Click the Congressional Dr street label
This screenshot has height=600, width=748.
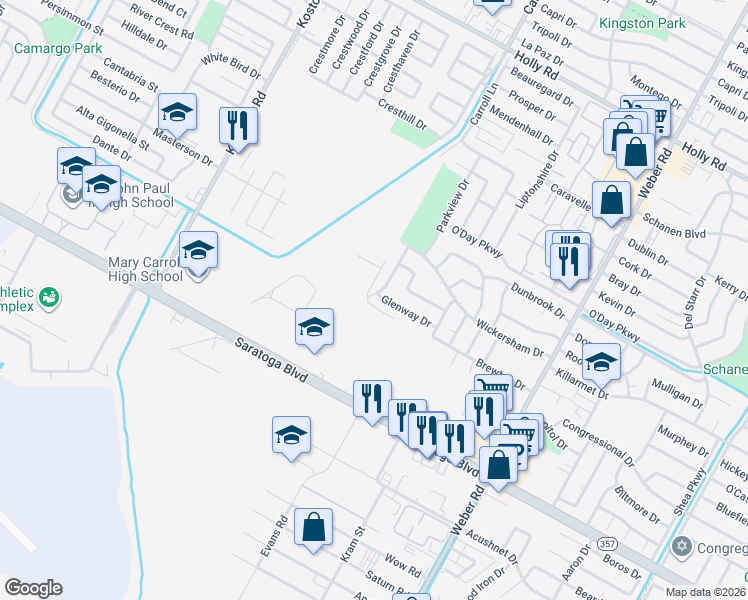pyautogui.click(x=598, y=443)
